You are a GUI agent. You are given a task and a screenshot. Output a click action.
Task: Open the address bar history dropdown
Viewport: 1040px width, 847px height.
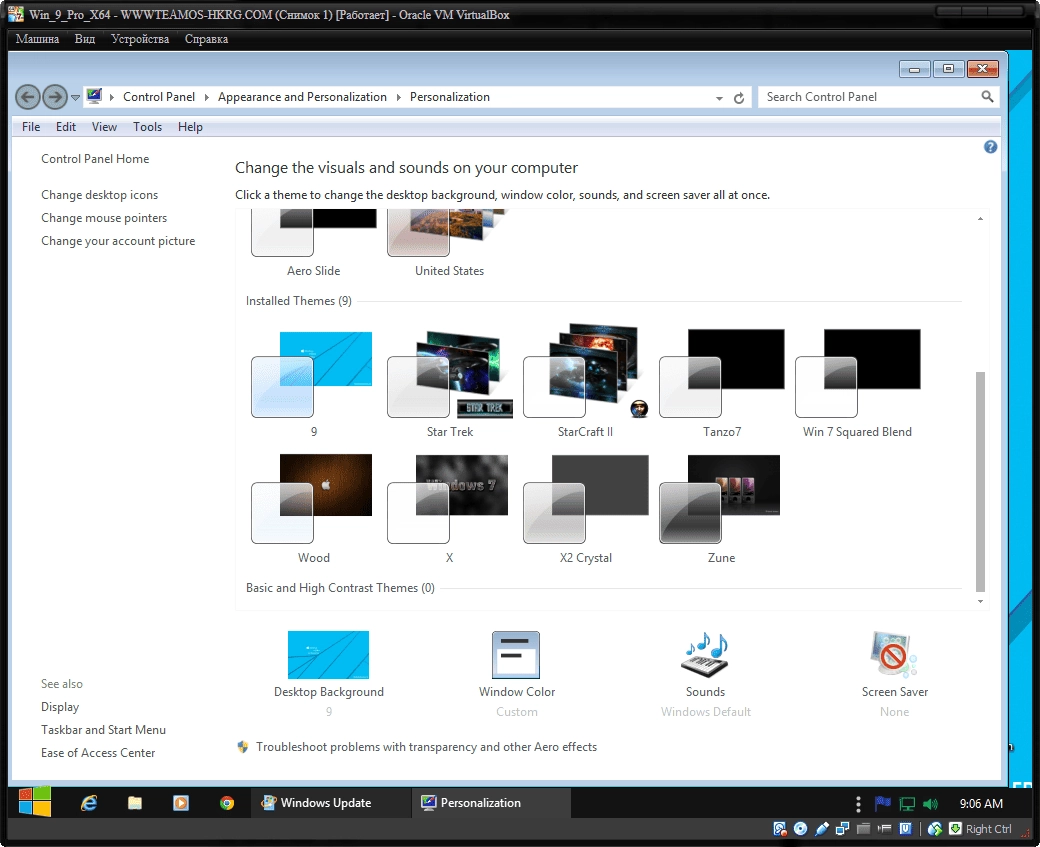(x=719, y=98)
